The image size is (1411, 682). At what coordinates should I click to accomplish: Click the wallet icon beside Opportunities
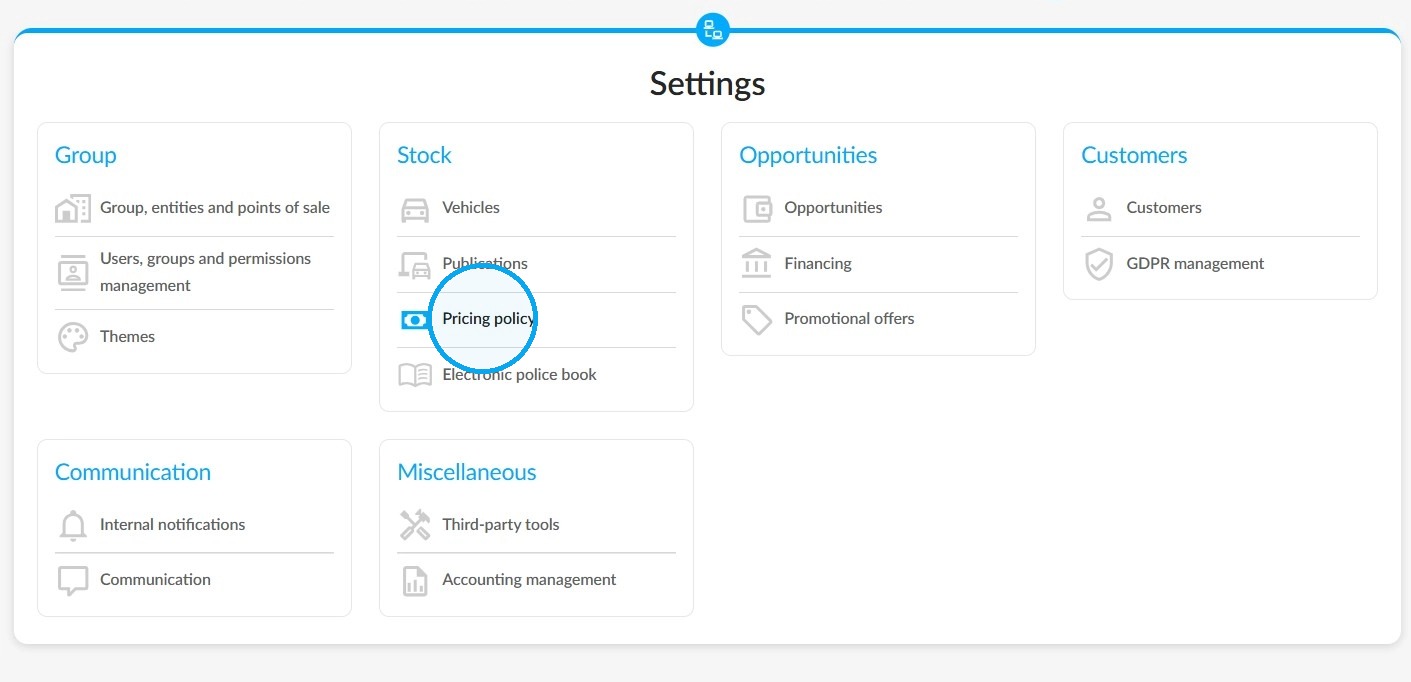757,209
